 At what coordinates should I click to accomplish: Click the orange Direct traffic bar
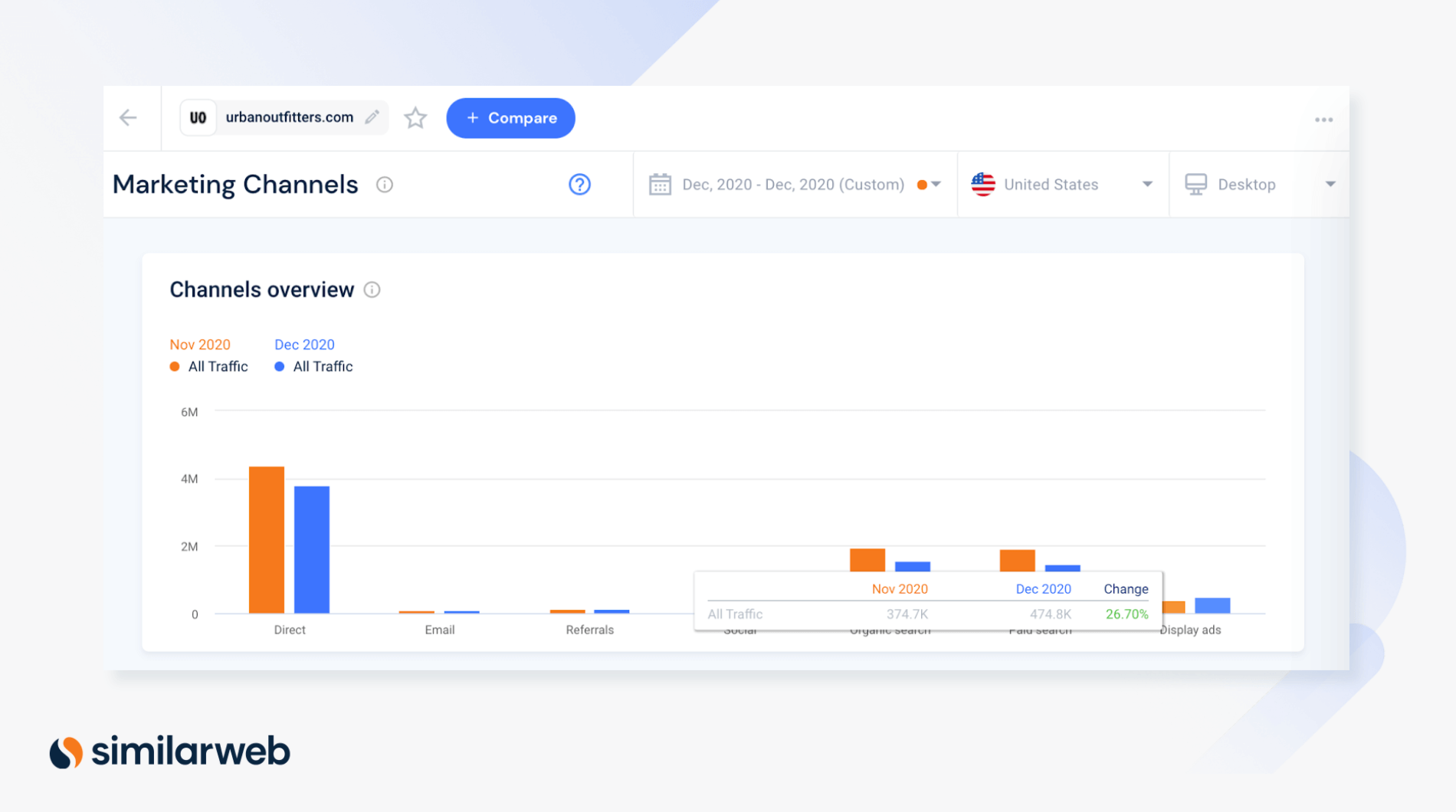[267, 540]
